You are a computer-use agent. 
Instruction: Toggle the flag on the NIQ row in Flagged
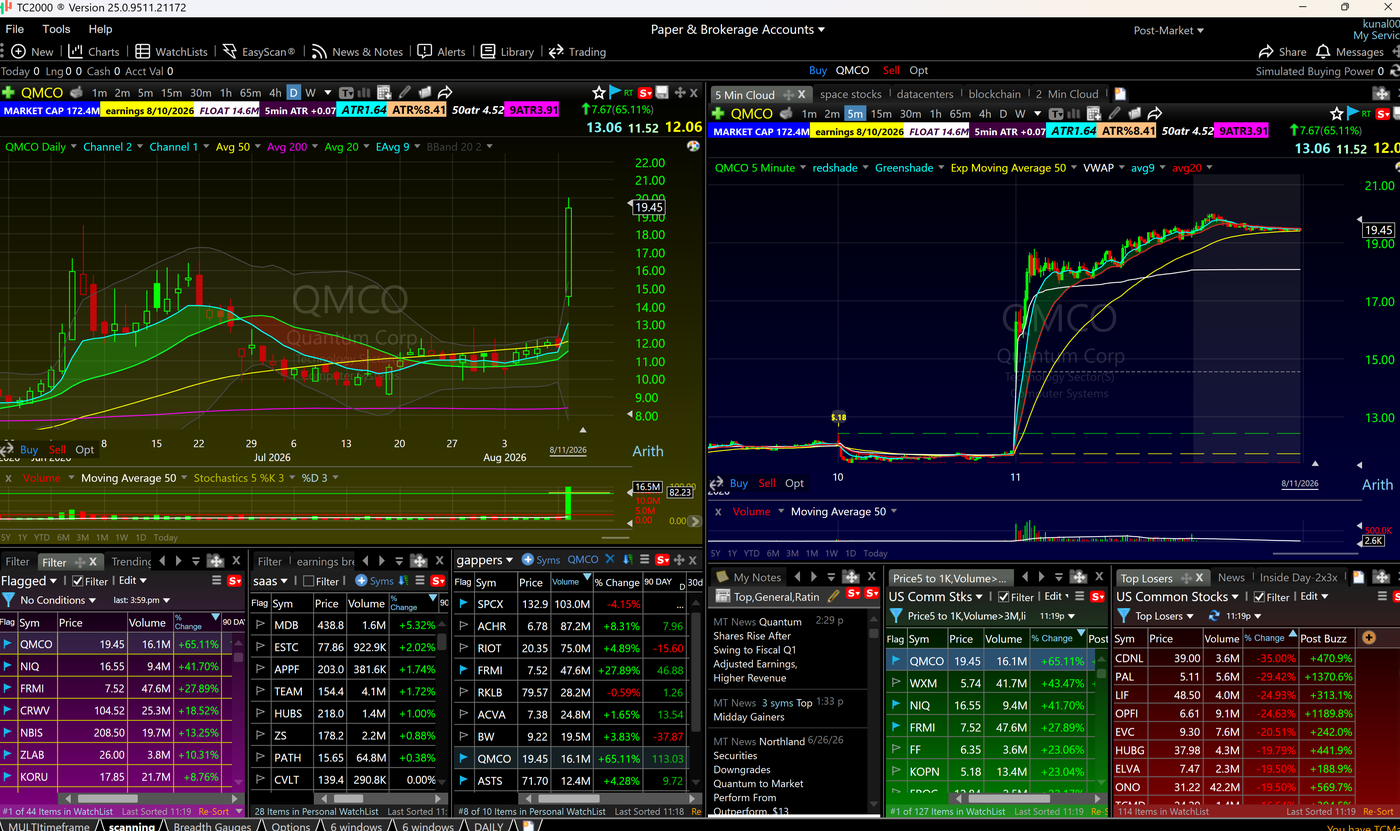[x=8, y=666]
